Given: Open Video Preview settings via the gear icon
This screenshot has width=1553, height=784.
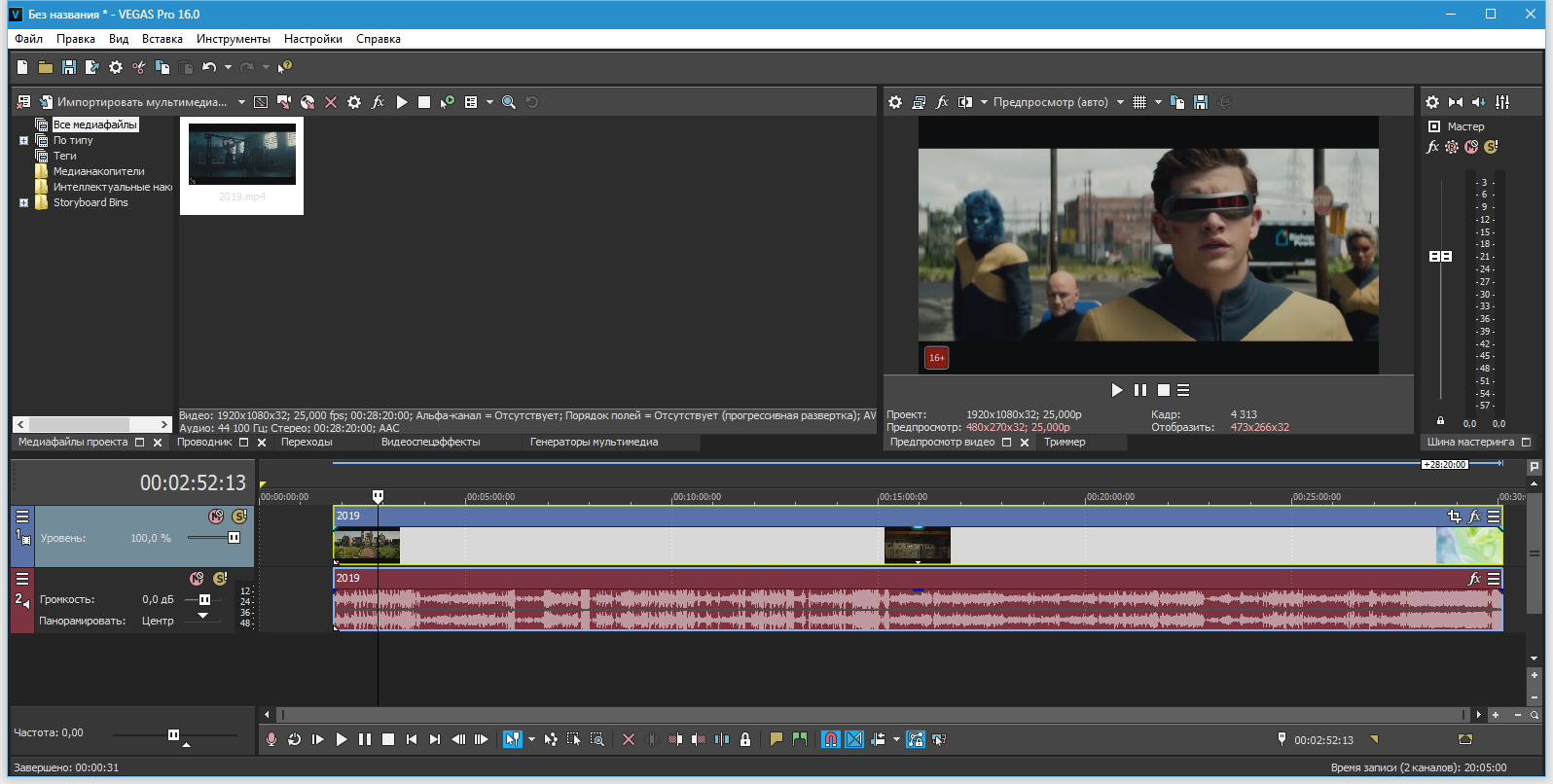Looking at the screenshot, I should (x=895, y=102).
